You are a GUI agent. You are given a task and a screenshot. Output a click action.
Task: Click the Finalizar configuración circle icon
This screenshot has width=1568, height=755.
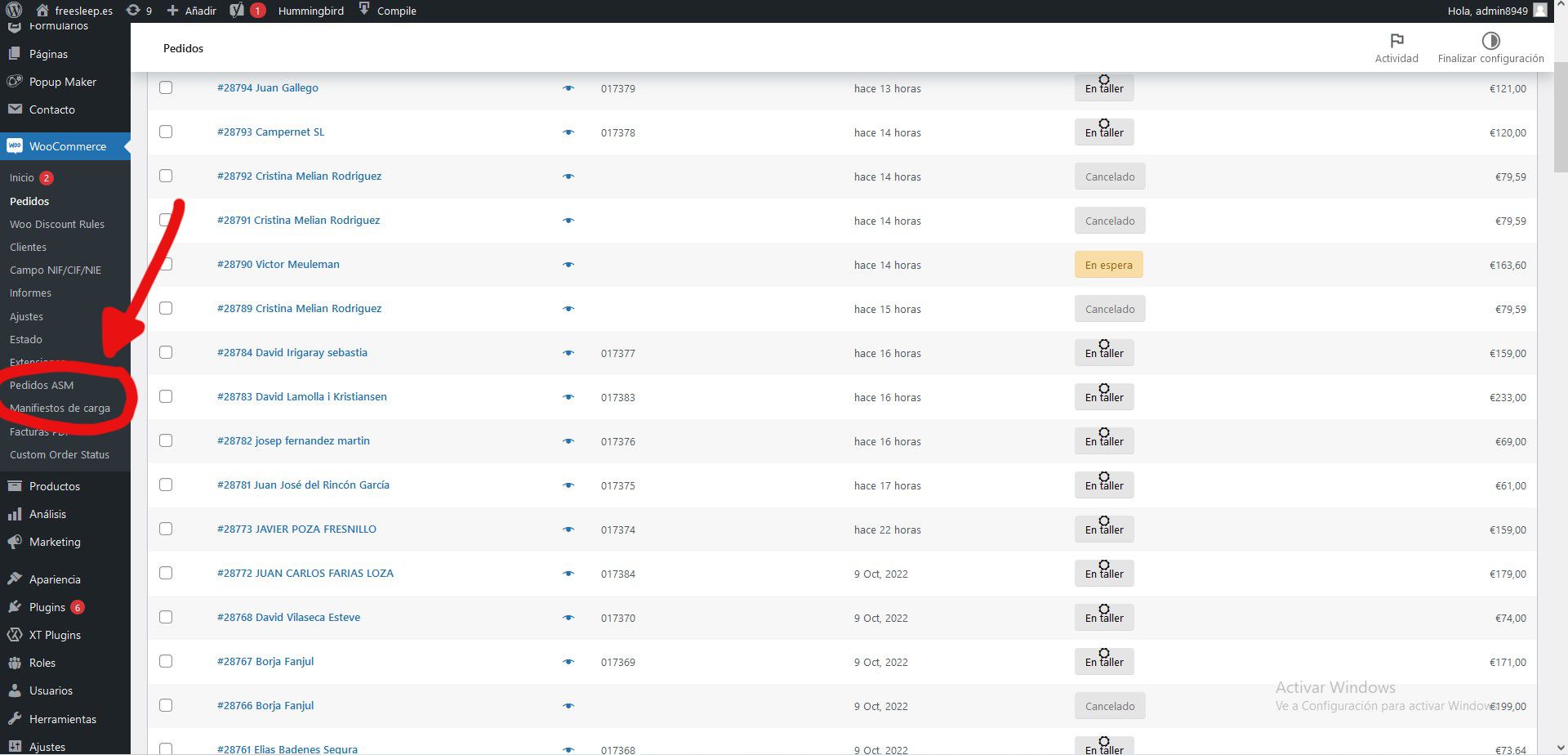click(x=1490, y=41)
